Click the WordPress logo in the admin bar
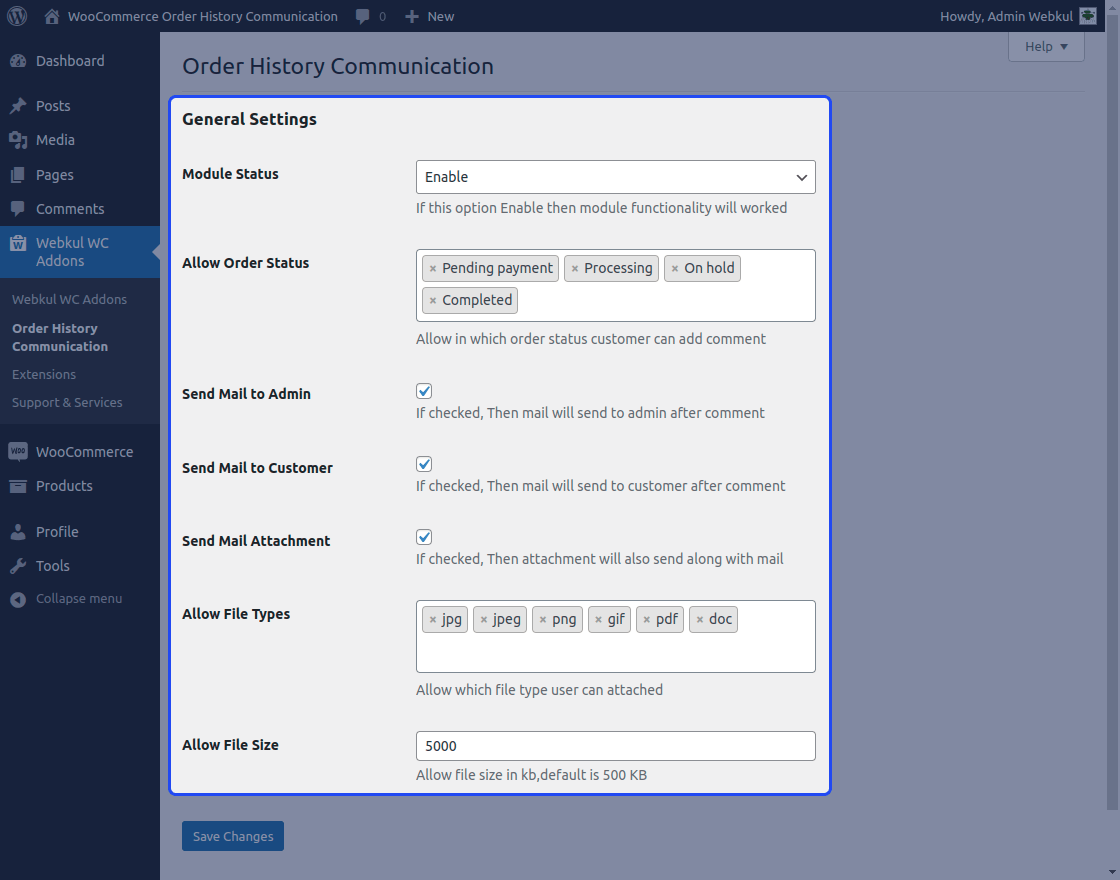 (16, 15)
